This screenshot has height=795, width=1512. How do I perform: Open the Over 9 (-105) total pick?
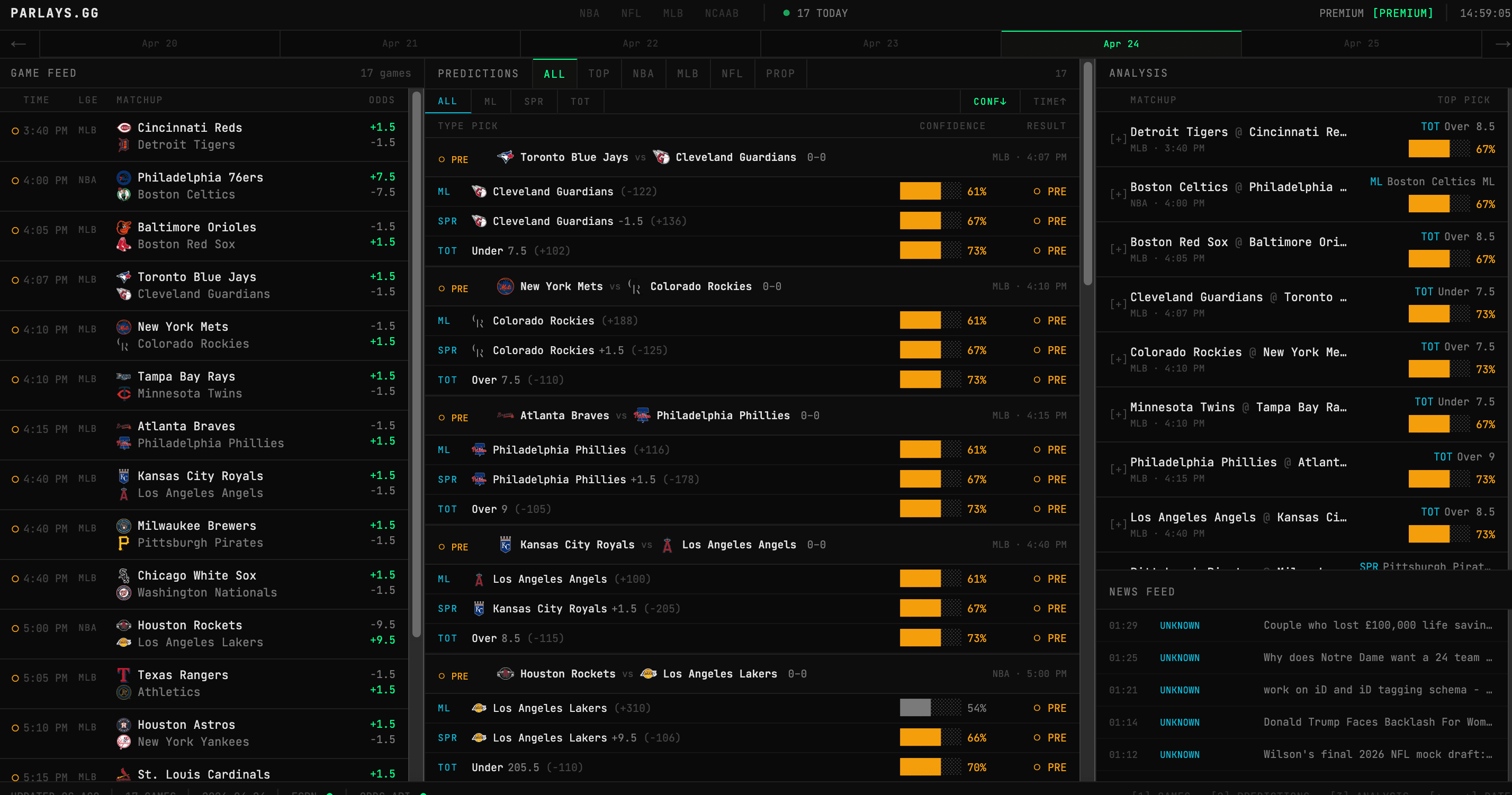(x=751, y=509)
